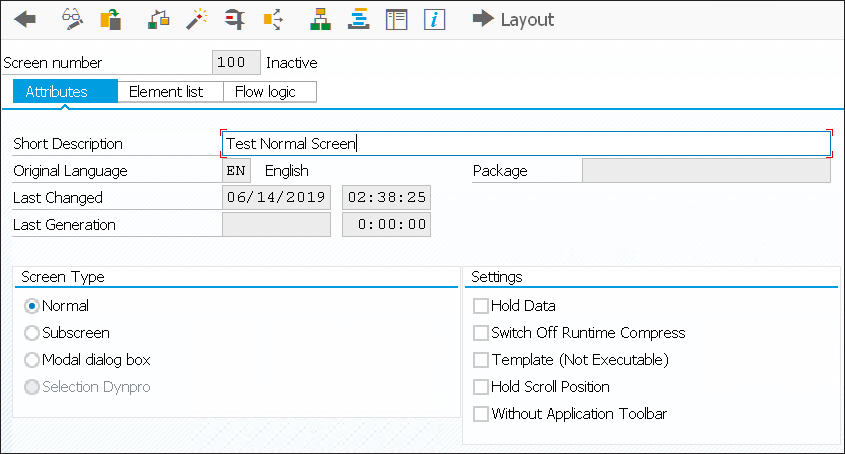Activate the screen with the magic wand icon

196,19
